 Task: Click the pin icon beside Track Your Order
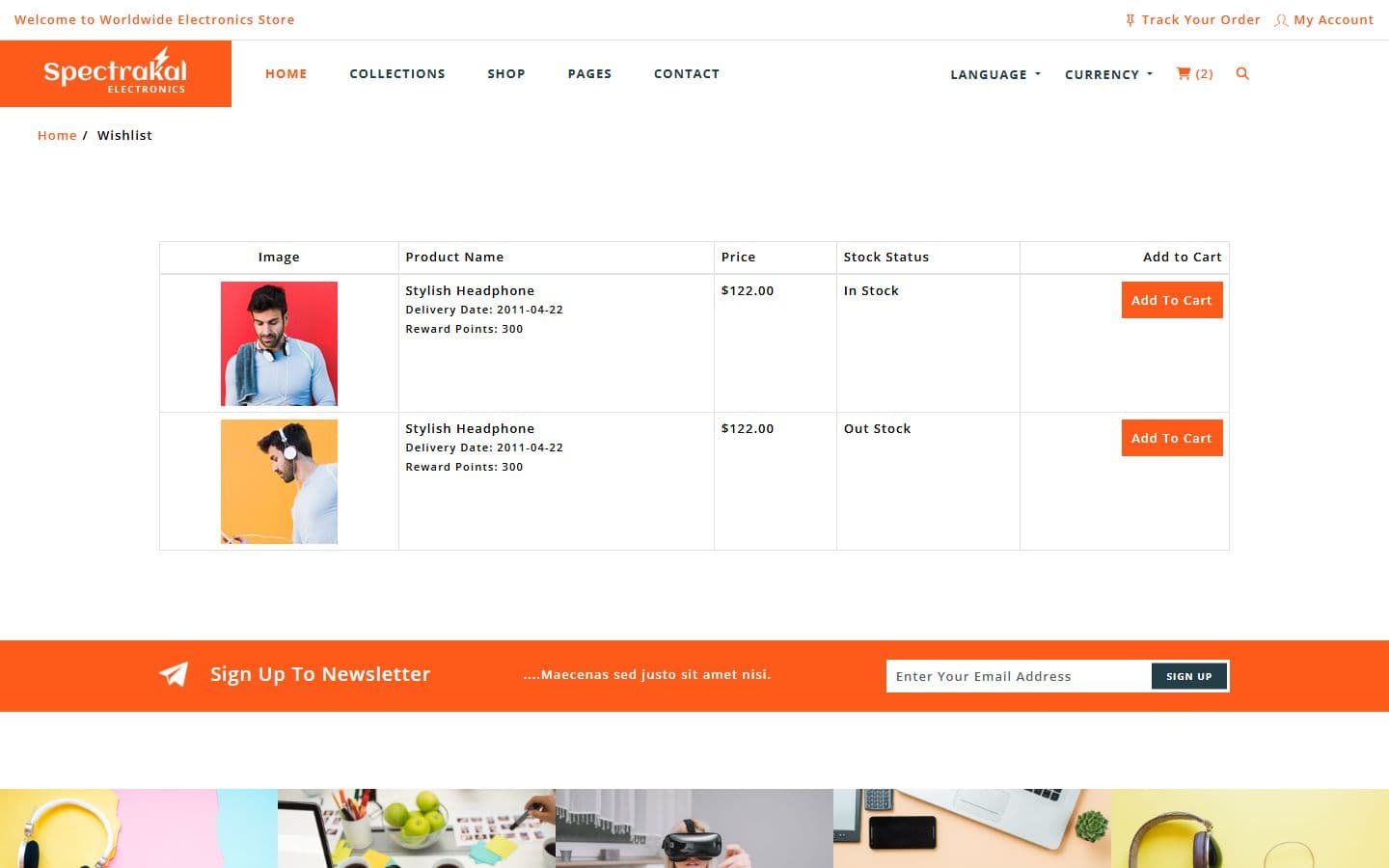point(1130,20)
